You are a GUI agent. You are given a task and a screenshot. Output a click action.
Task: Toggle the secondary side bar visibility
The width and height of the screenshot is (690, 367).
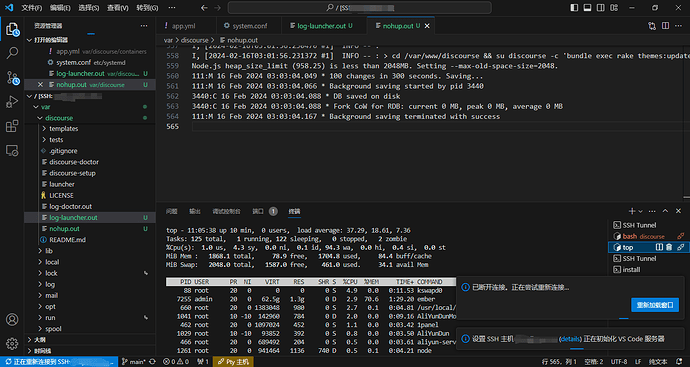click(600, 7)
